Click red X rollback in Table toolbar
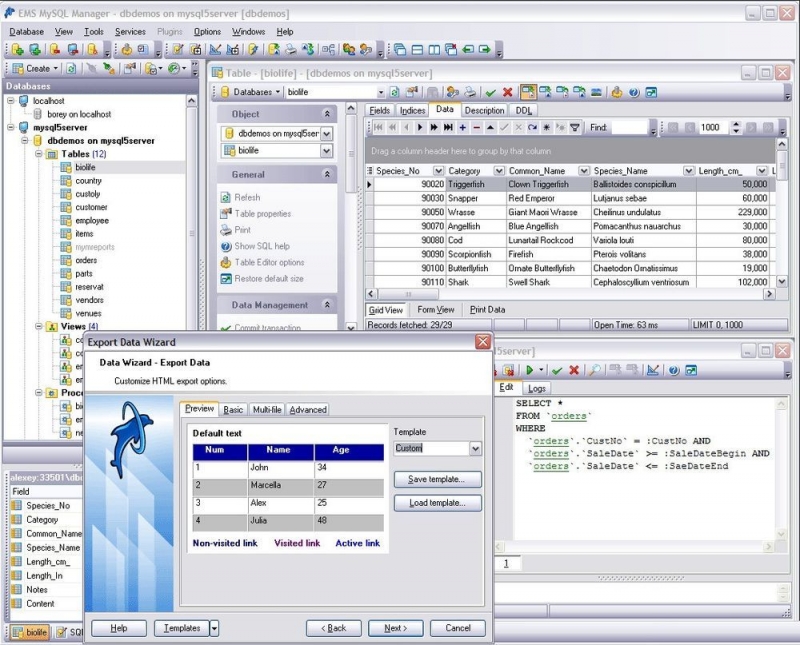 point(507,92)
